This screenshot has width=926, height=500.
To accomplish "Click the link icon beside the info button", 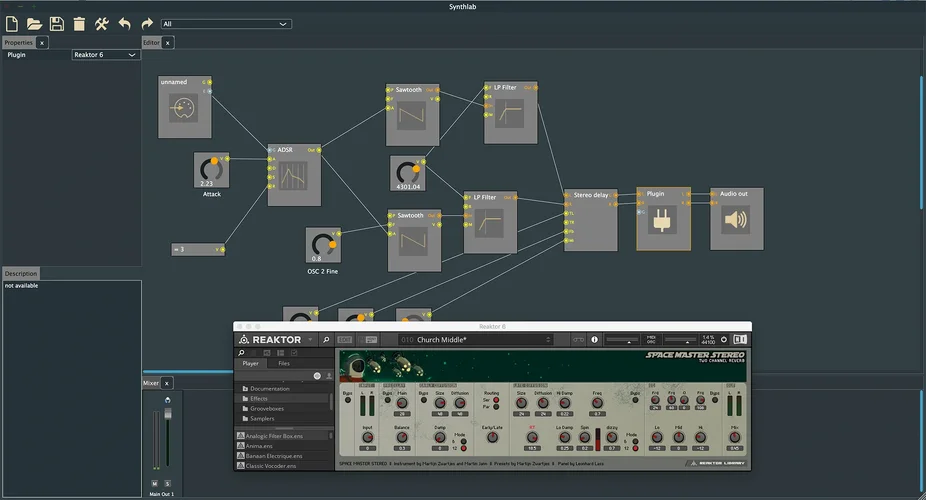I will pos(578,339).
